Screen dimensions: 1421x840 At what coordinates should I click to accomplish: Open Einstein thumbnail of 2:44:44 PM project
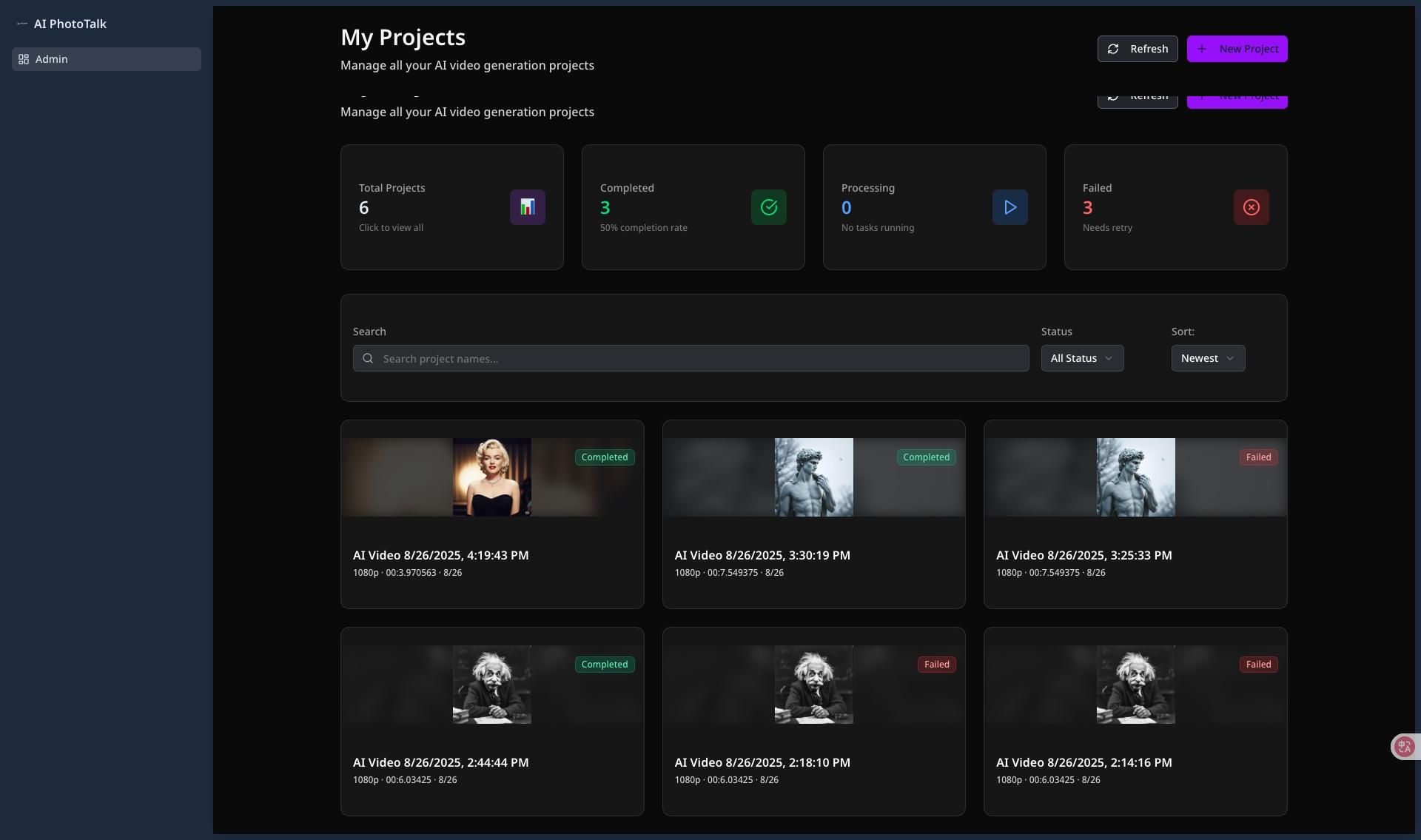(491, 685)
